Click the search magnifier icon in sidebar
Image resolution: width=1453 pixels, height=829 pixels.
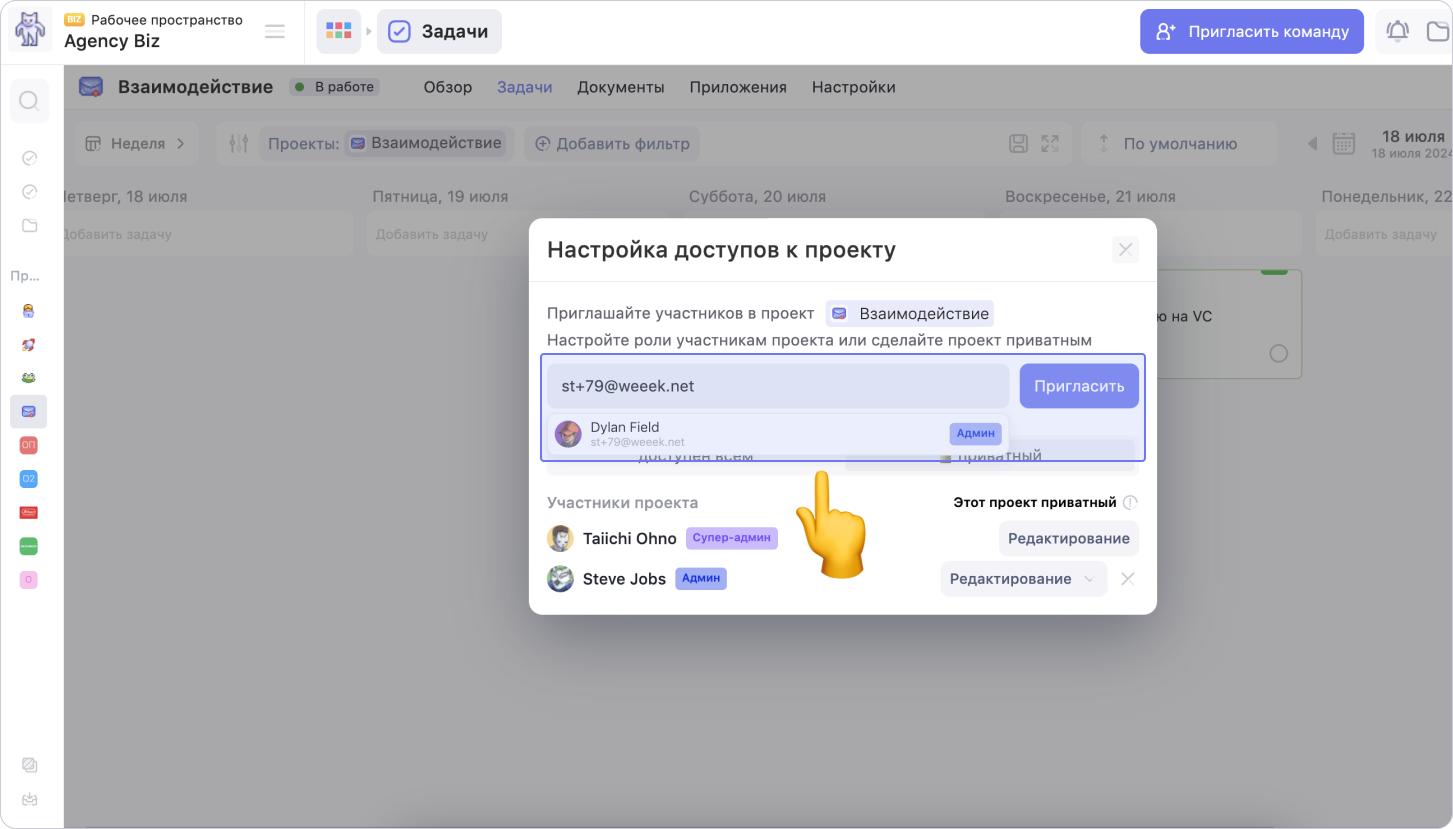29,101
